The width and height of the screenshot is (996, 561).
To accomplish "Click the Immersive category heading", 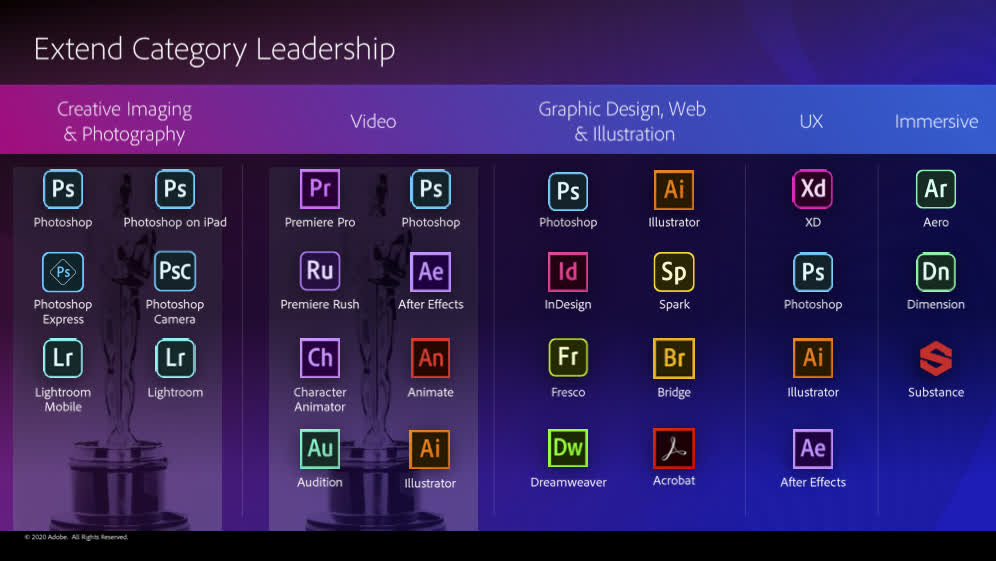I will [936, 121].
